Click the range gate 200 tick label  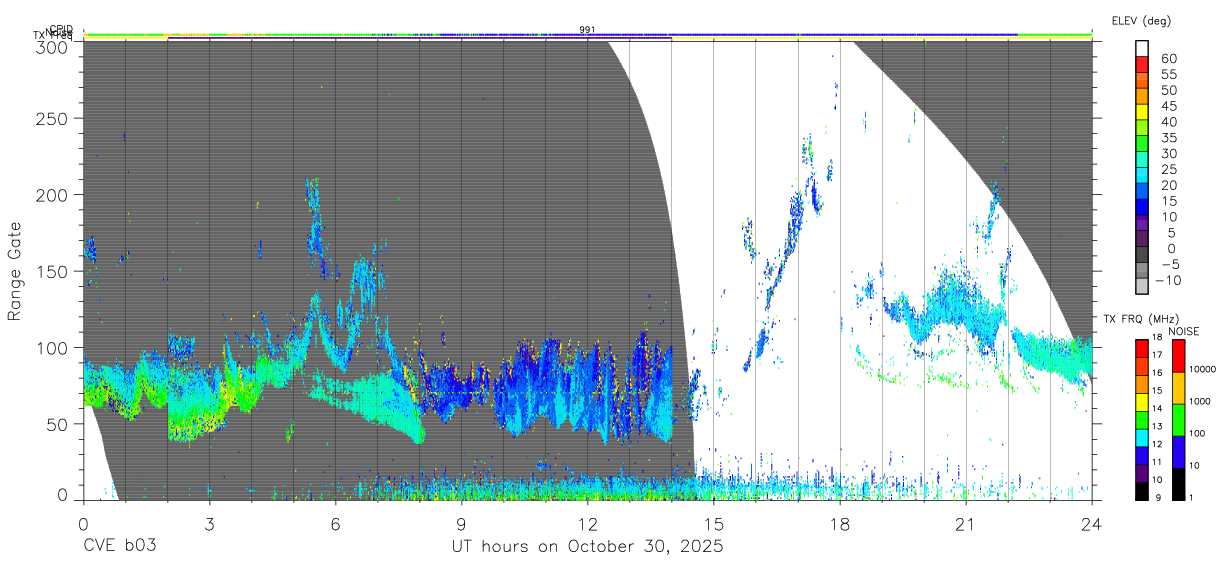pyautogui.click(x=52, y=194)
